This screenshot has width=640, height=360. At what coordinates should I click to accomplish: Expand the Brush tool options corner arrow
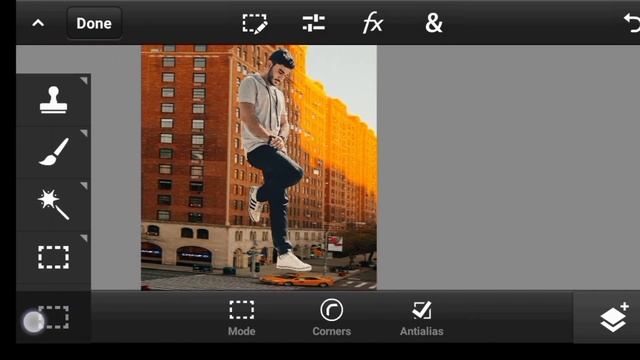(x=84, y=133)
